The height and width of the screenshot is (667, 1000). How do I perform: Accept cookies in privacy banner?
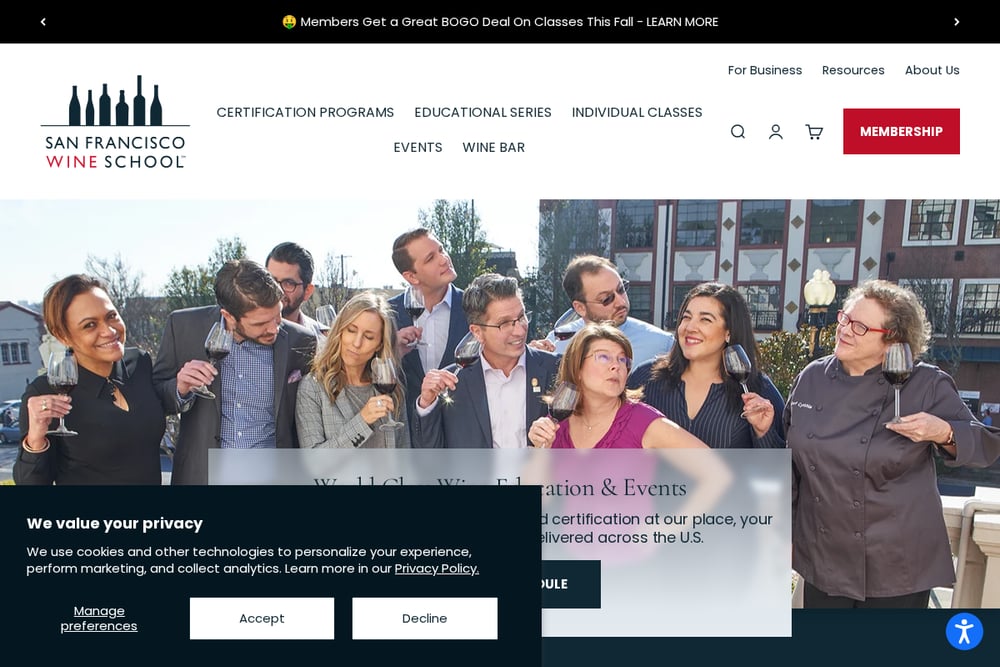coord(261,619)
